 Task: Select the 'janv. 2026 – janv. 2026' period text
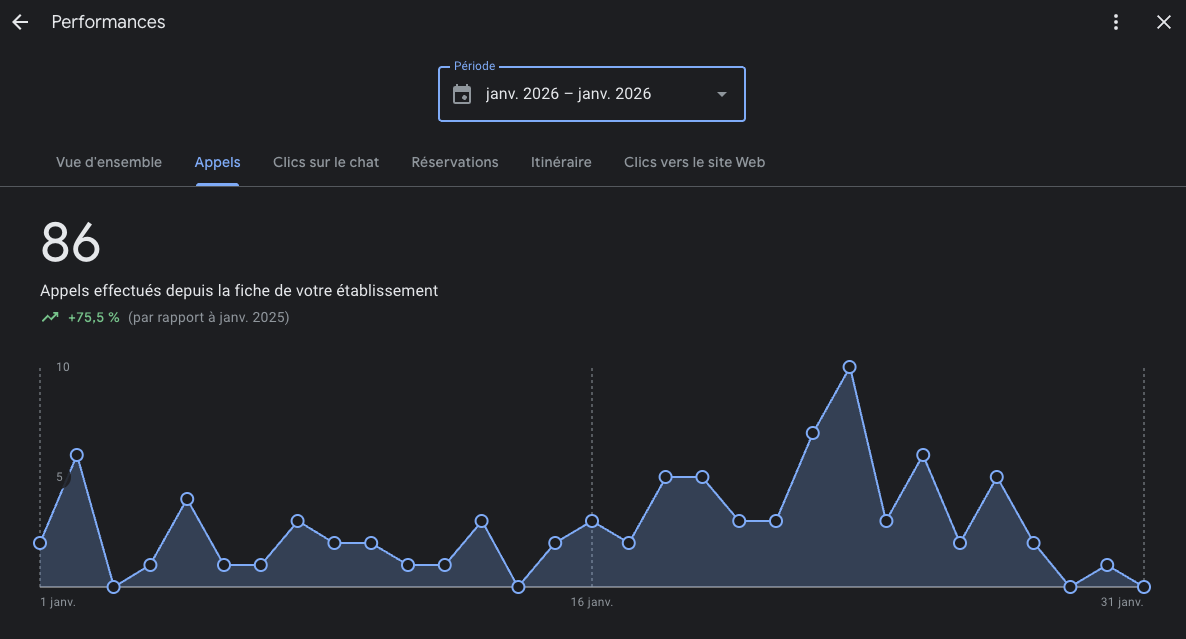click(x=568, y=94)
